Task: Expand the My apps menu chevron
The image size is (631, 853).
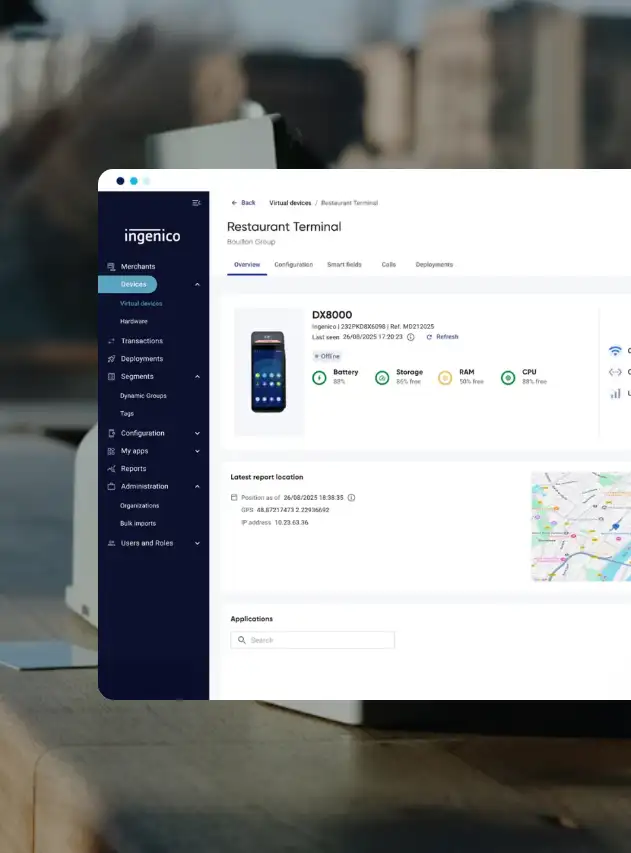Action: (197, 451)
